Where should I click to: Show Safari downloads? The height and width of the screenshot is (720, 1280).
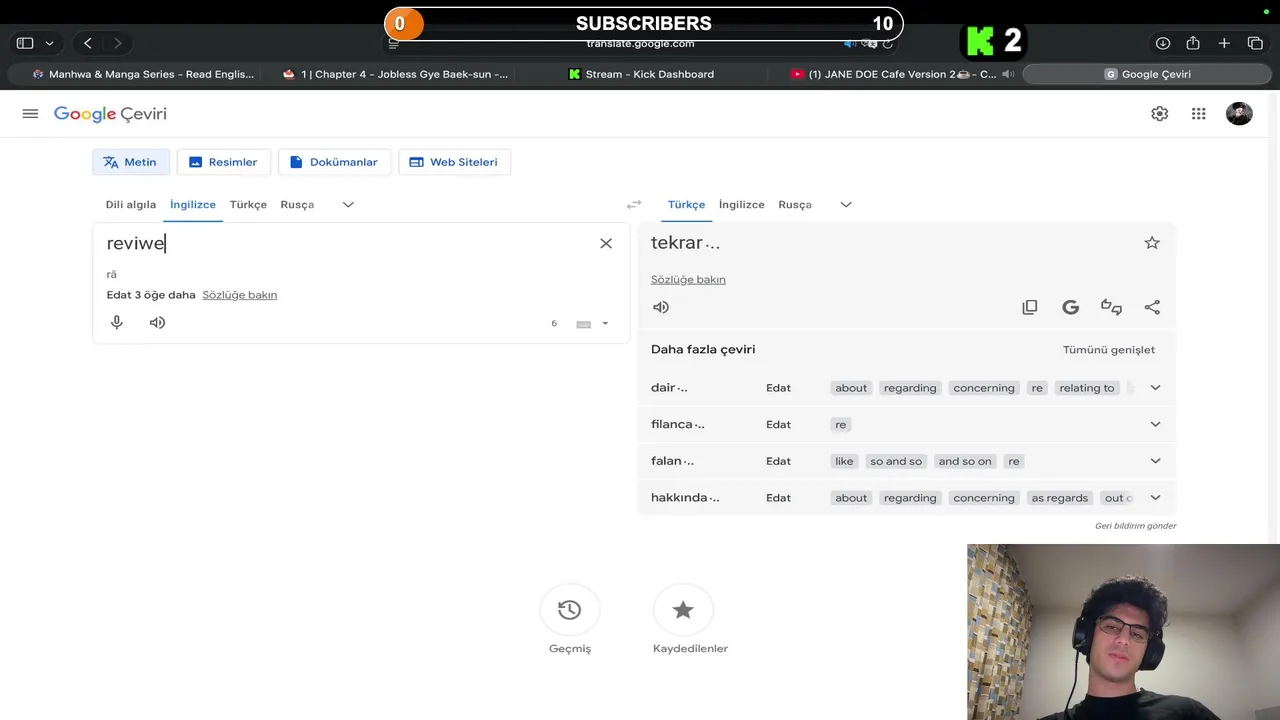point(1163,43)
